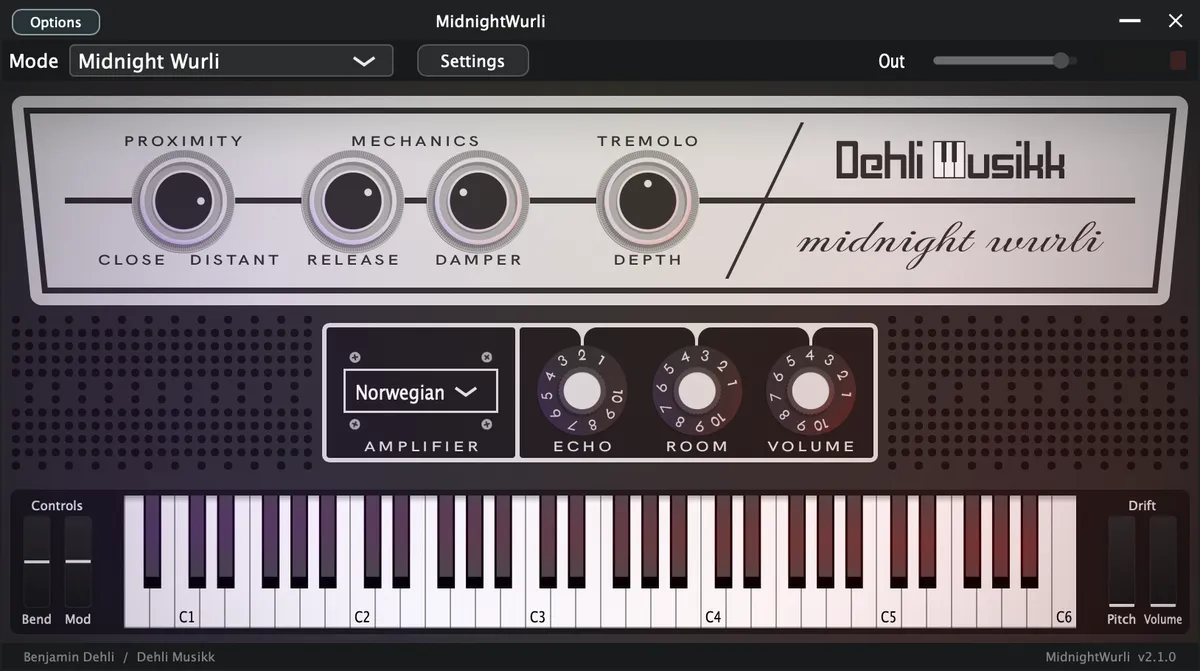The image size is (1200, 671).
Task: Click the Proximity knob
Action: click(x=184, y=201)
